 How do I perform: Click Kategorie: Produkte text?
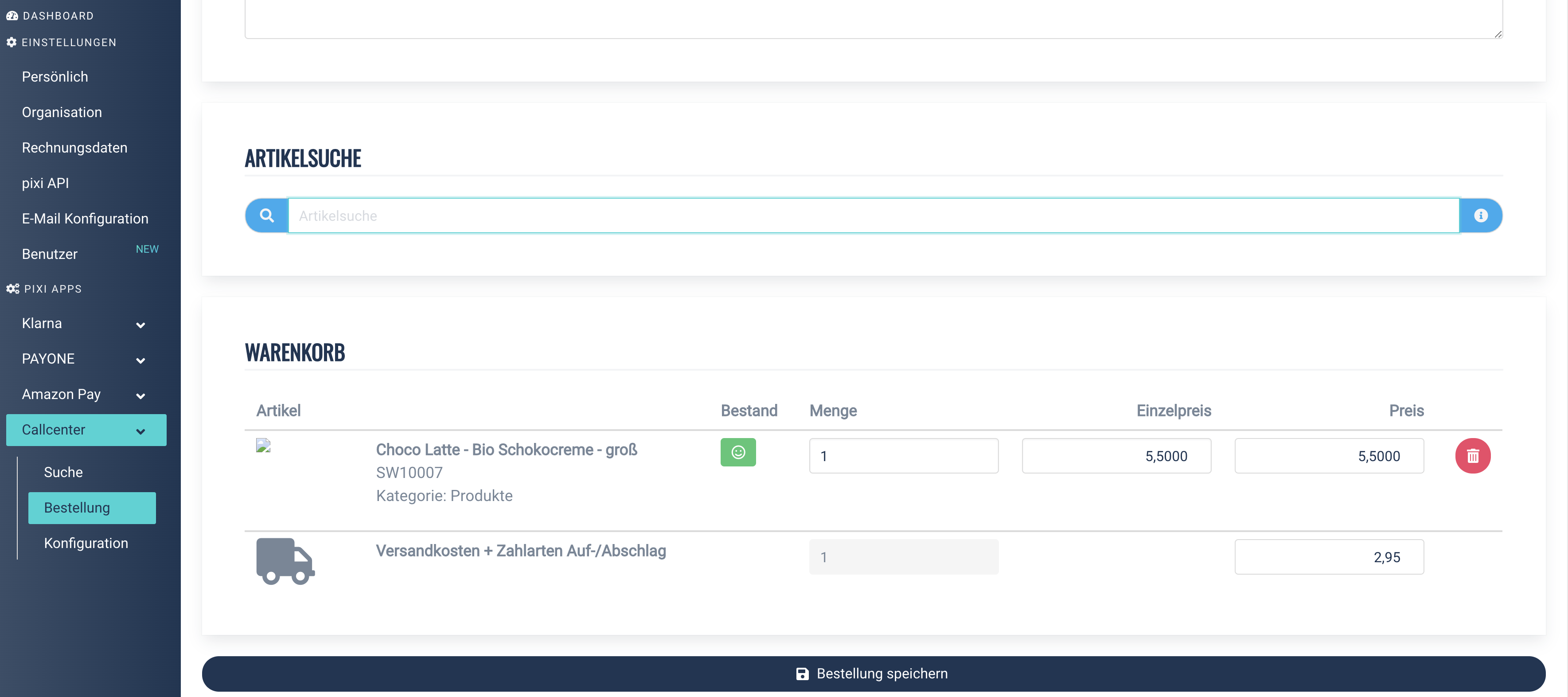click(444, 496)
